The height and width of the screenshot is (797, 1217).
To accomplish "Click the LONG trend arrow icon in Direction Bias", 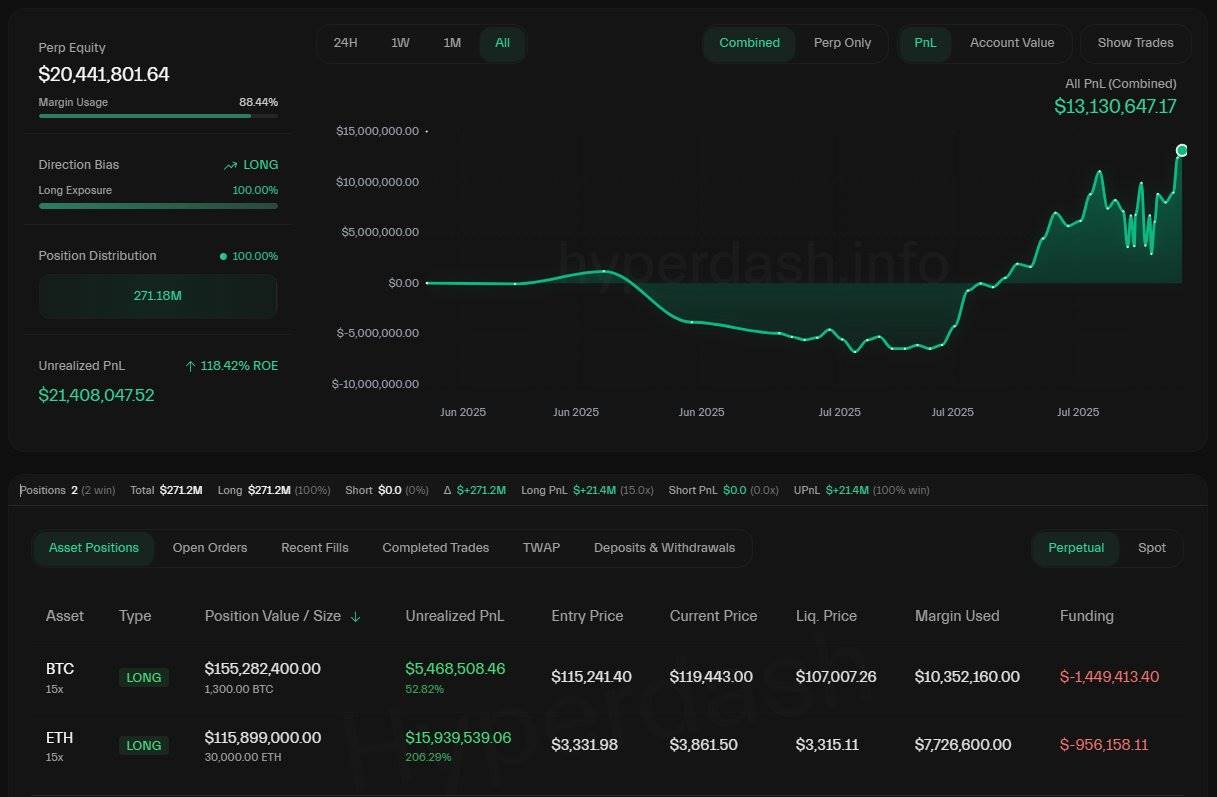I will pos(231,165).
